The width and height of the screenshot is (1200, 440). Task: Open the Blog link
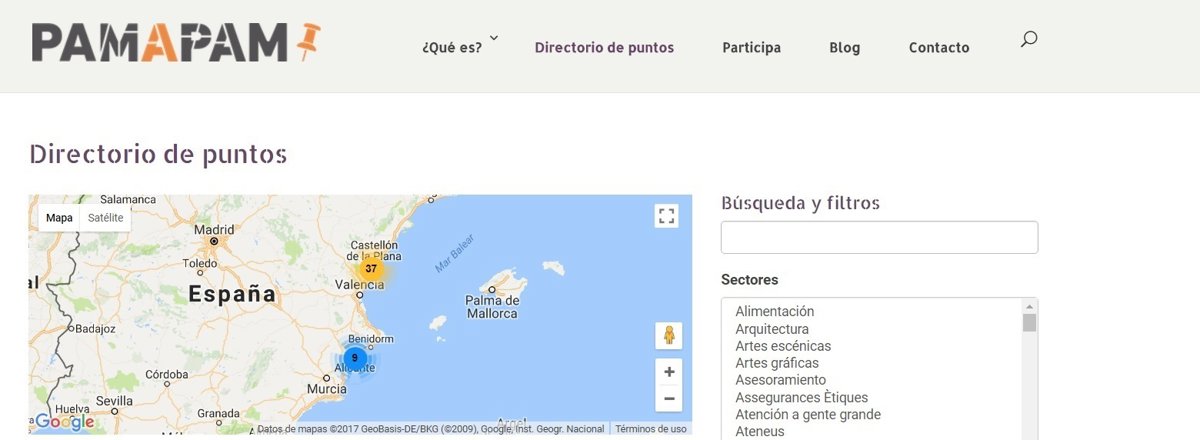[844, 47]
